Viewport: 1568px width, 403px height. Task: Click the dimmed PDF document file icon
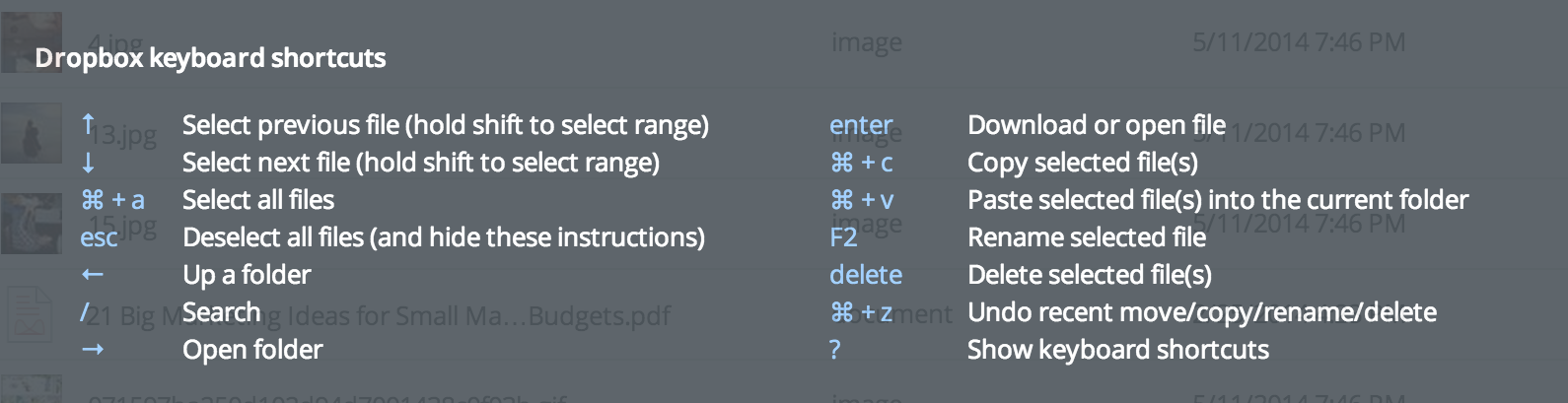tap(31, 314)
